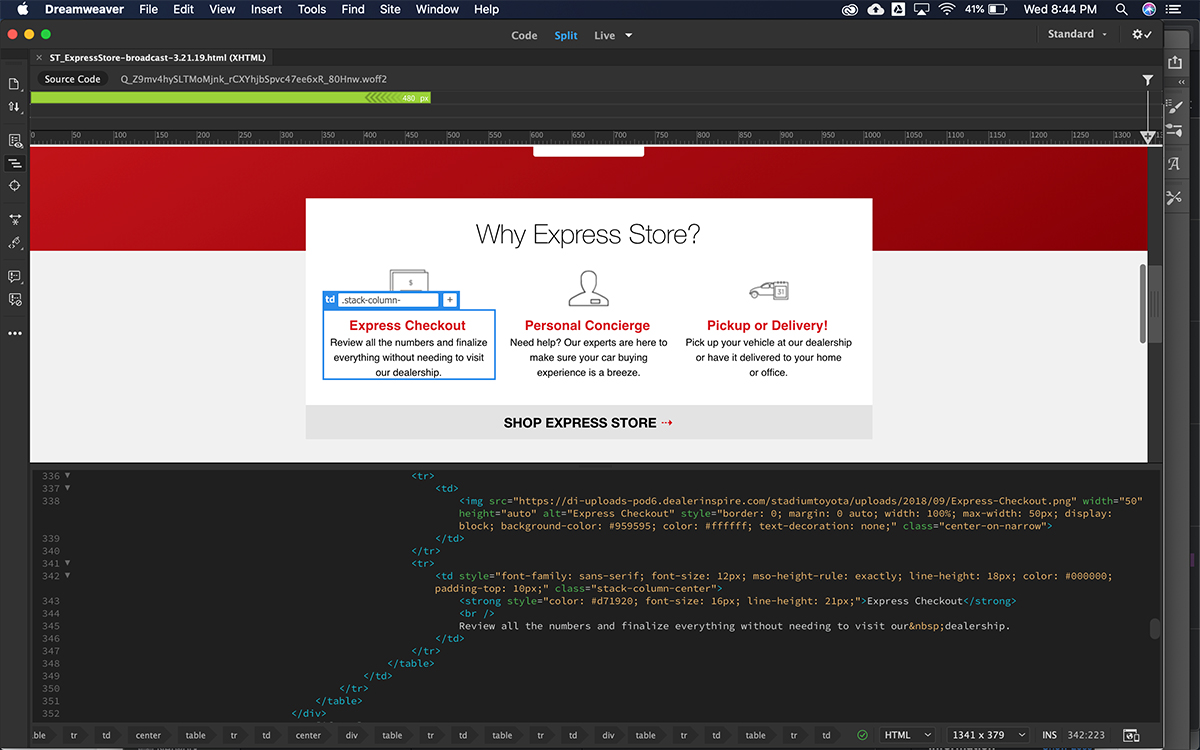Viewport: 1200px width, 750px height.
Task: Switch to Split view
Action: (x=566, y=35)
